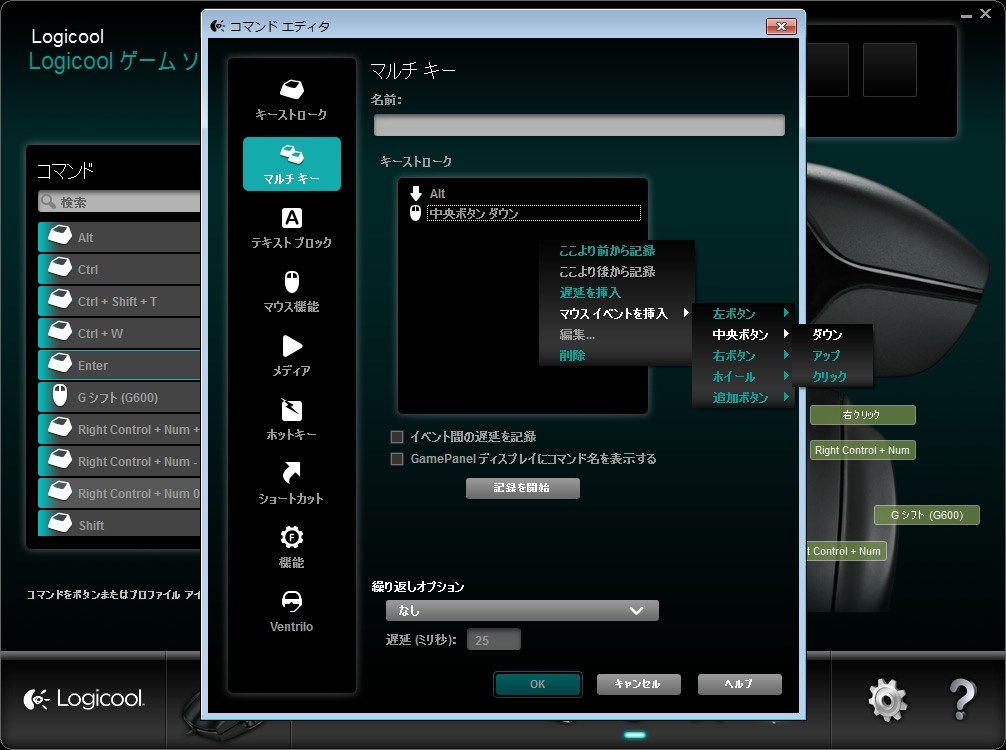The height and width of the screenshot is (750, 1006).
Task: Click the search magnifier icon in コマンド panel
Action: tap(48, 201)
